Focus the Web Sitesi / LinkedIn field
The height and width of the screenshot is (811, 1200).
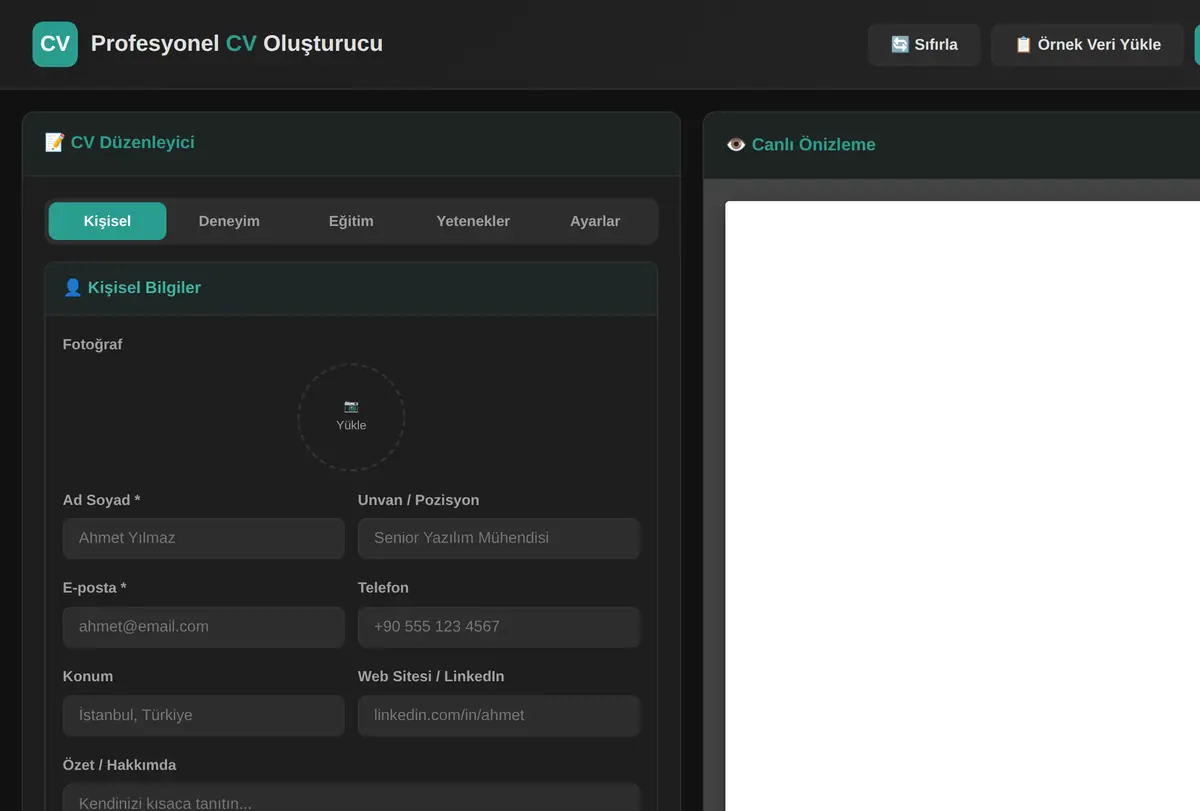(499, 716)
